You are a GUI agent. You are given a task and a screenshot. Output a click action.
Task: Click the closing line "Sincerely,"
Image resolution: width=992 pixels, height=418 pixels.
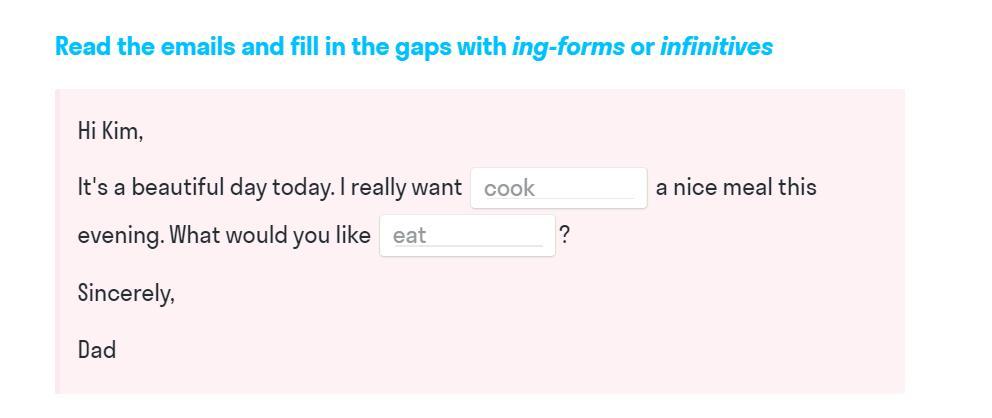pyautogui.click(x=126, y=293)
